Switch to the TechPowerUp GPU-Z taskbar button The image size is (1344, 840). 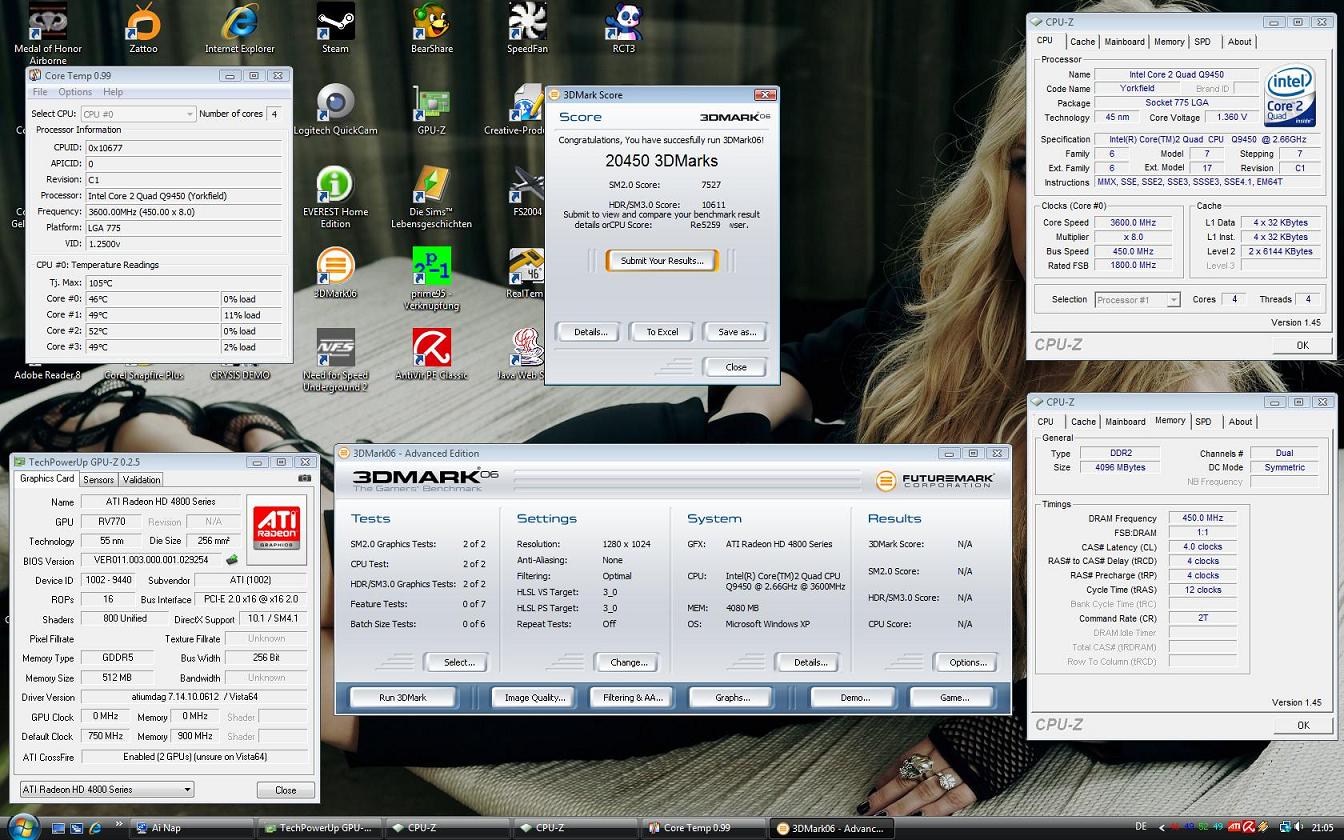coord(319,828)
